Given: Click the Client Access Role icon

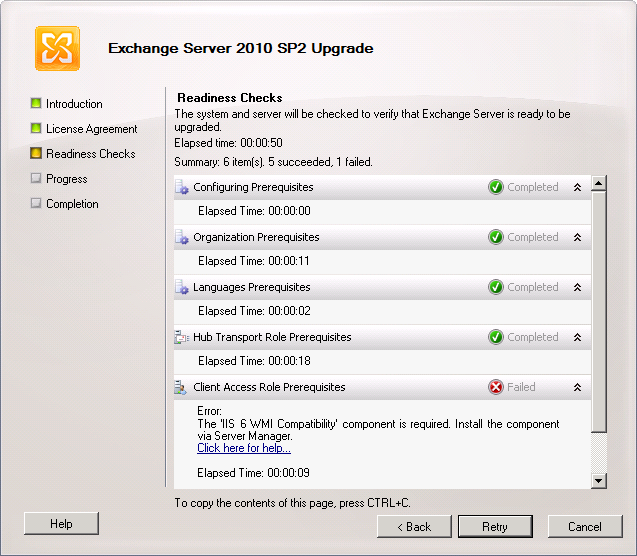Looking at the screenshot, I should [x=180, y=387].
